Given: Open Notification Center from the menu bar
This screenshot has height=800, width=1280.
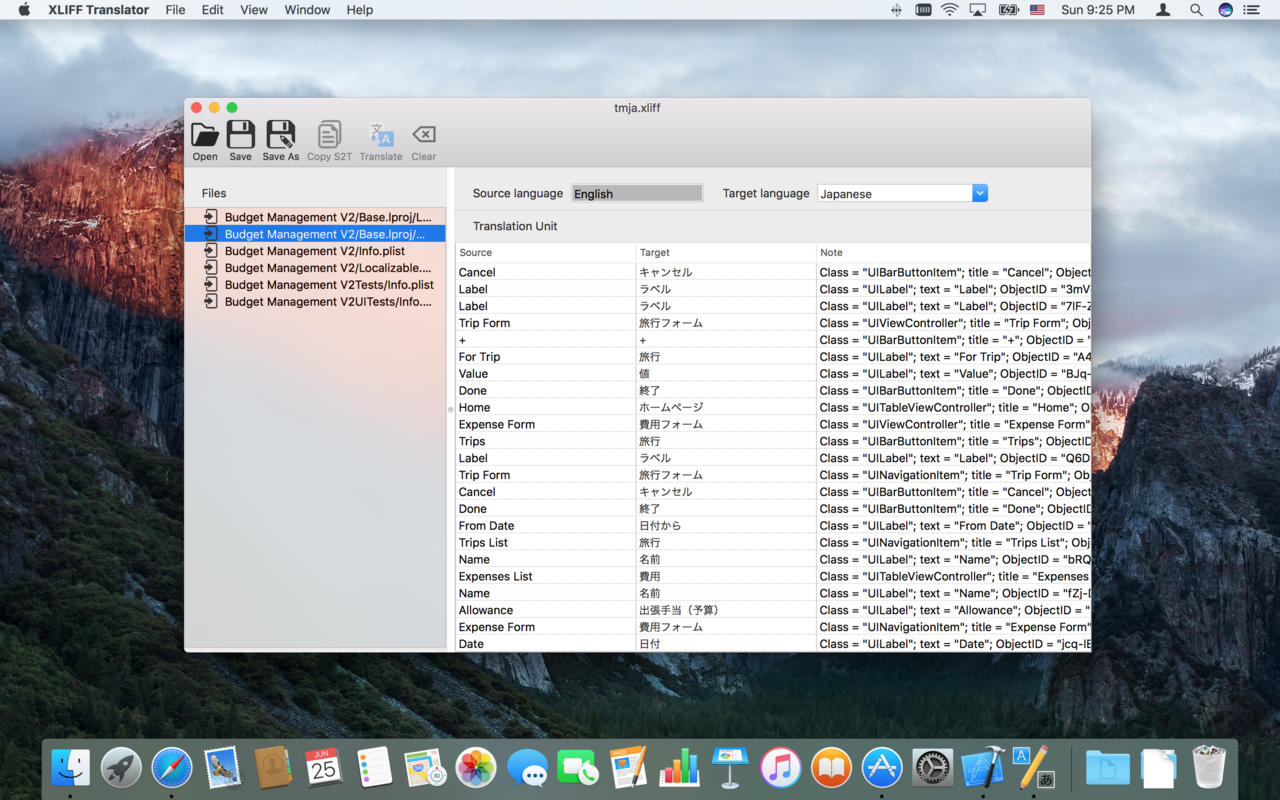Looking at the screenshot, I should tap(1252, 10).
